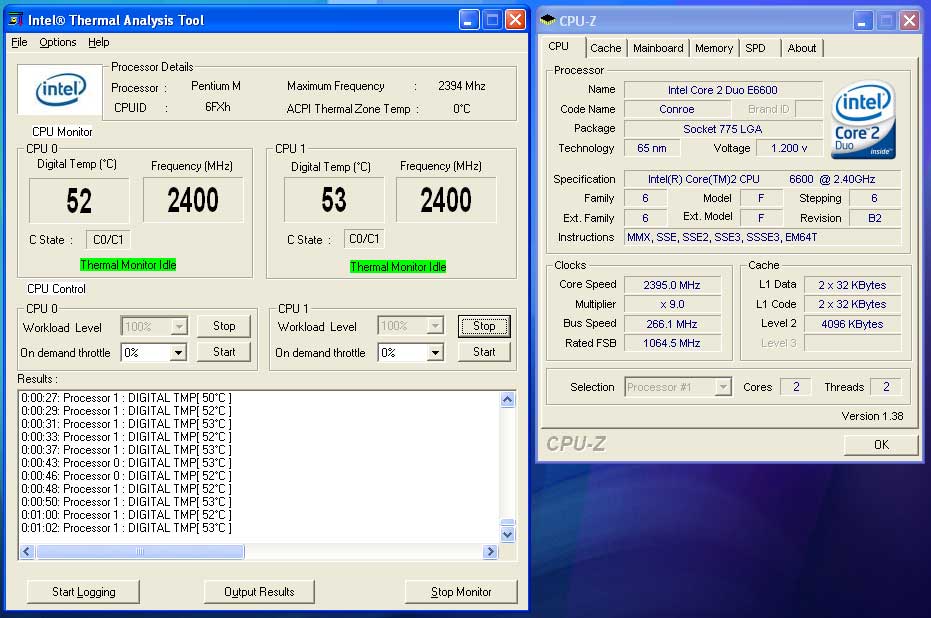Click the Results list scroll down arrow
The width and height of the screenshot is (931, 618).
(x=507, y=534)
